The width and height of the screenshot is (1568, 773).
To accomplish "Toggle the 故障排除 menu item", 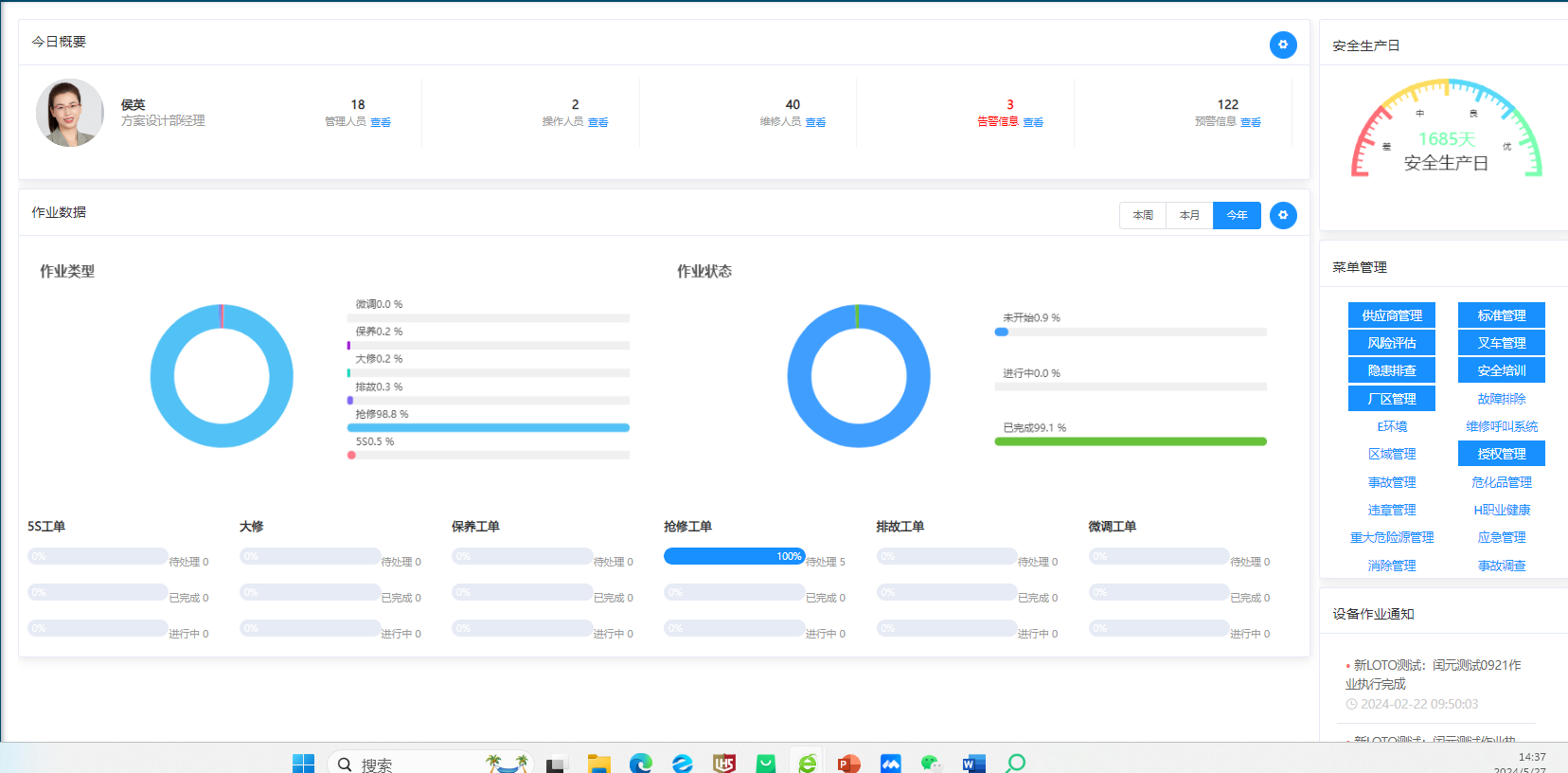I will (x=1501, y=399).
